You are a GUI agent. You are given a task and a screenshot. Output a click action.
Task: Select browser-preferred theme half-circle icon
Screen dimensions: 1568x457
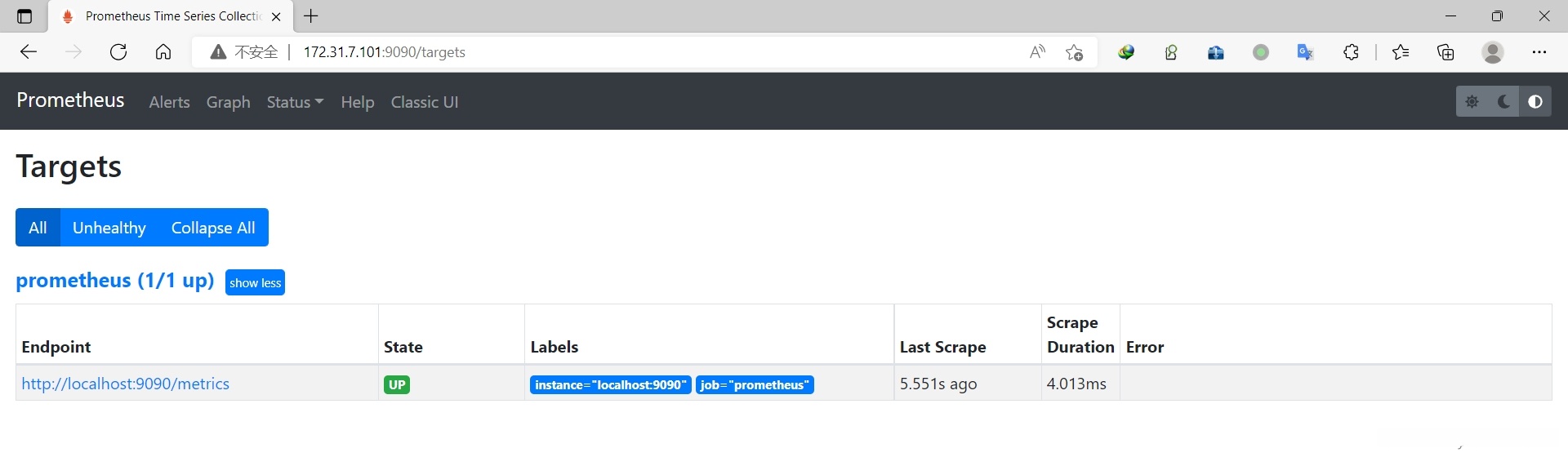[1535, 102]
